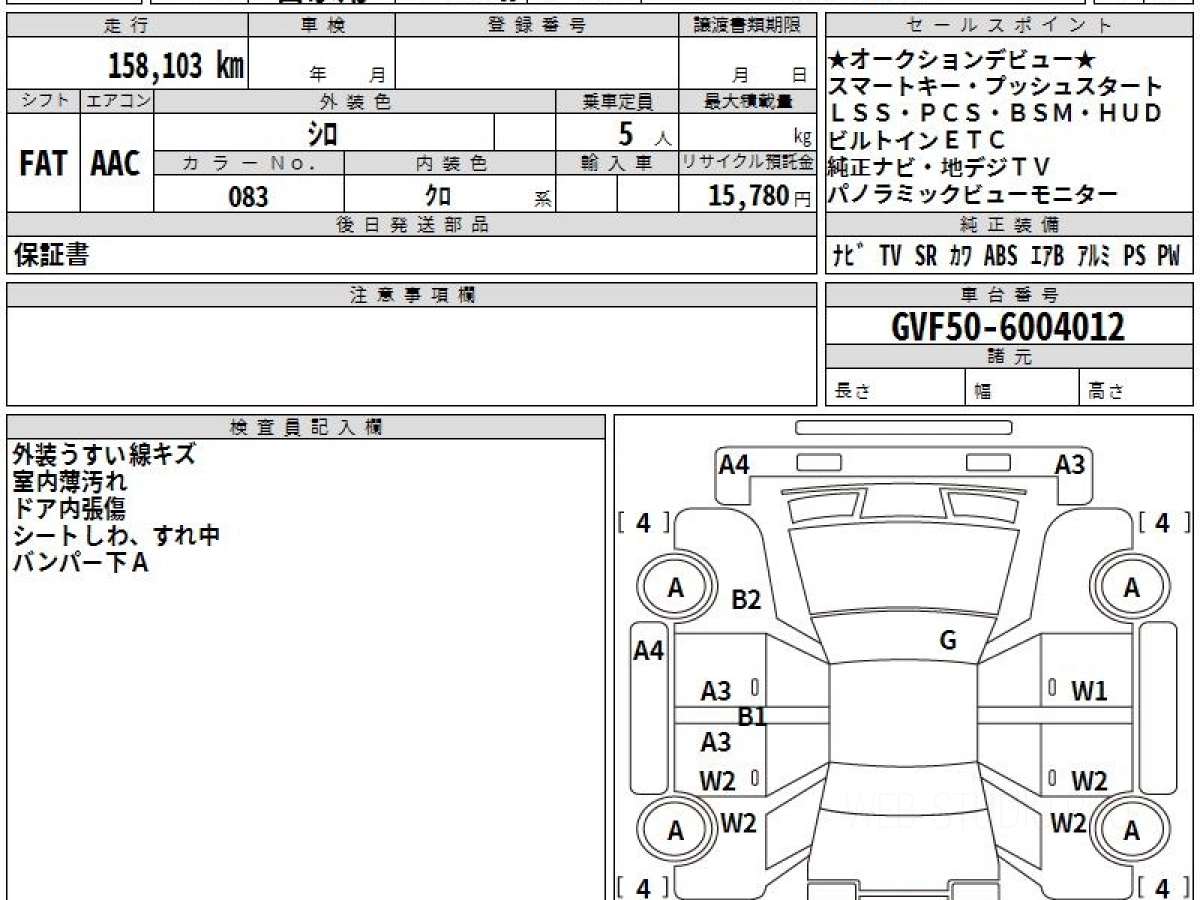The image size is (1200, 900).
Task: Click the 外装色 header cell
Action: [x=355, y=101]
